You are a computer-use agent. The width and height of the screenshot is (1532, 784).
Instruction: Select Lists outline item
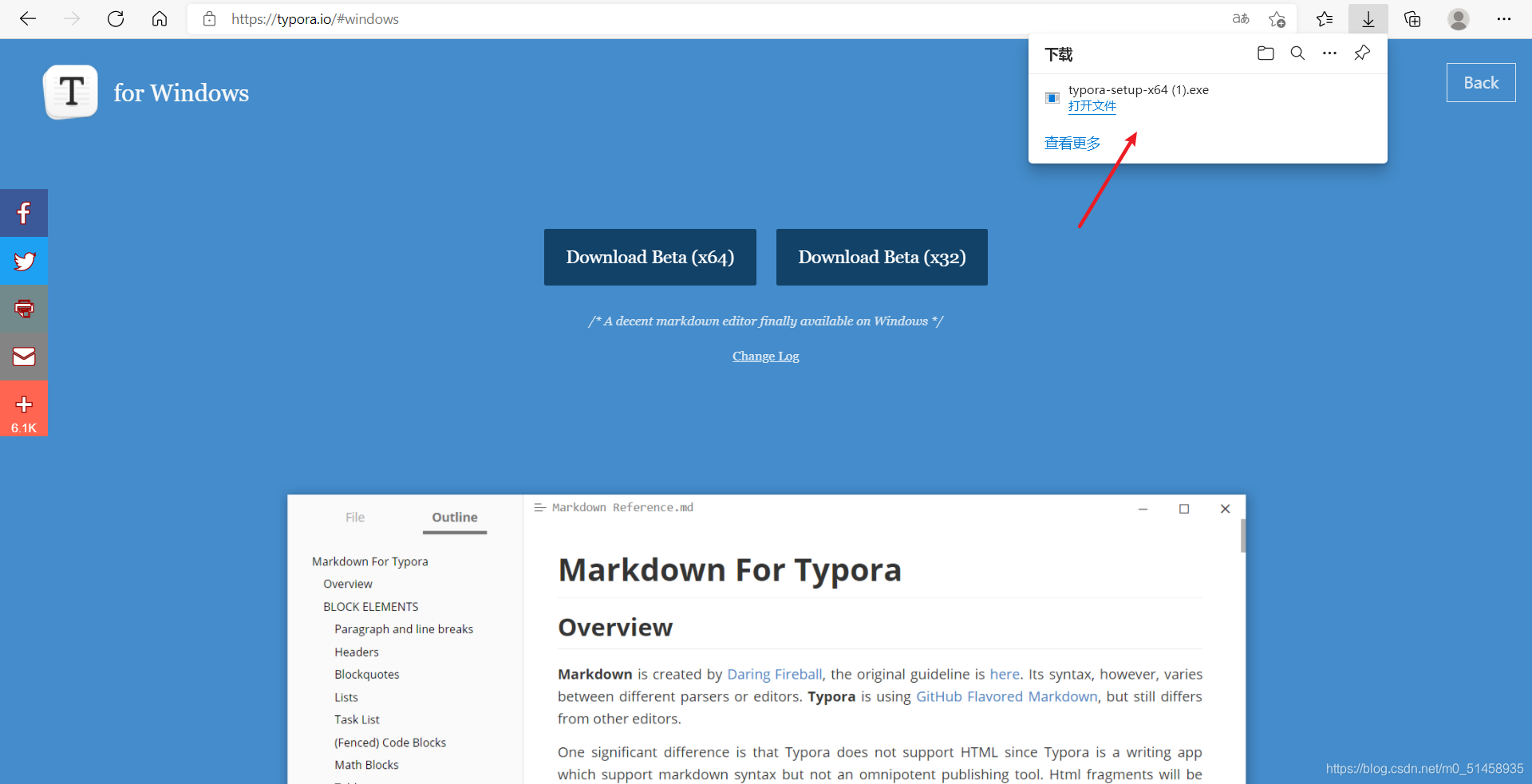coord(346,697)
